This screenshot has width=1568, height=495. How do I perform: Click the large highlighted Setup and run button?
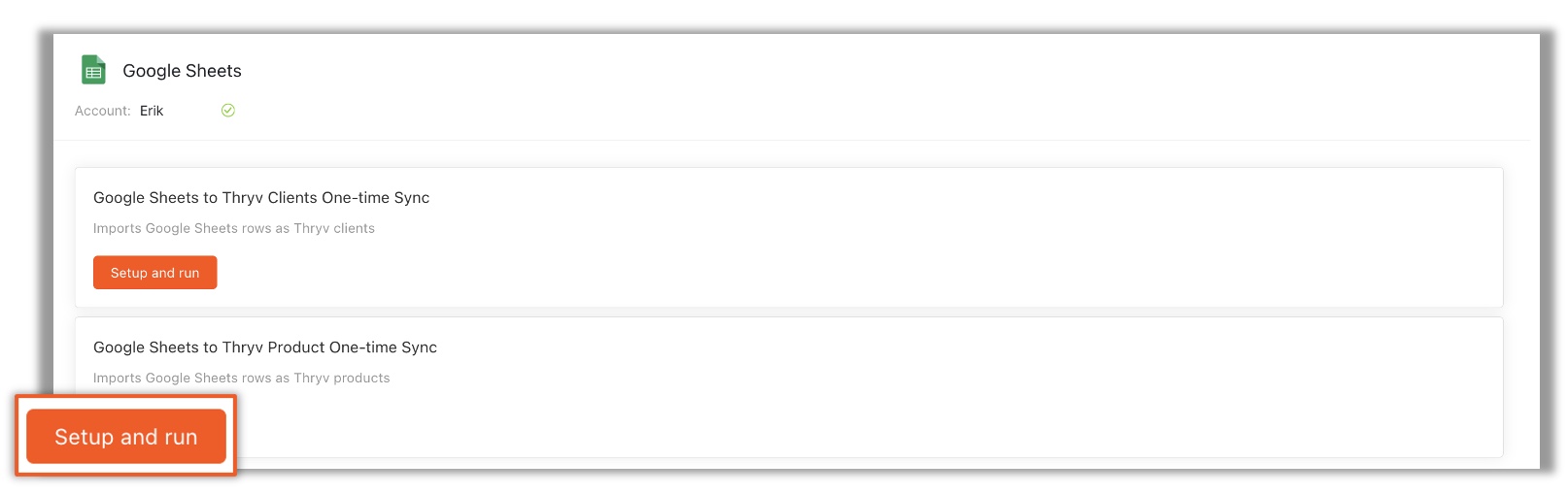[x=126, y=437]
